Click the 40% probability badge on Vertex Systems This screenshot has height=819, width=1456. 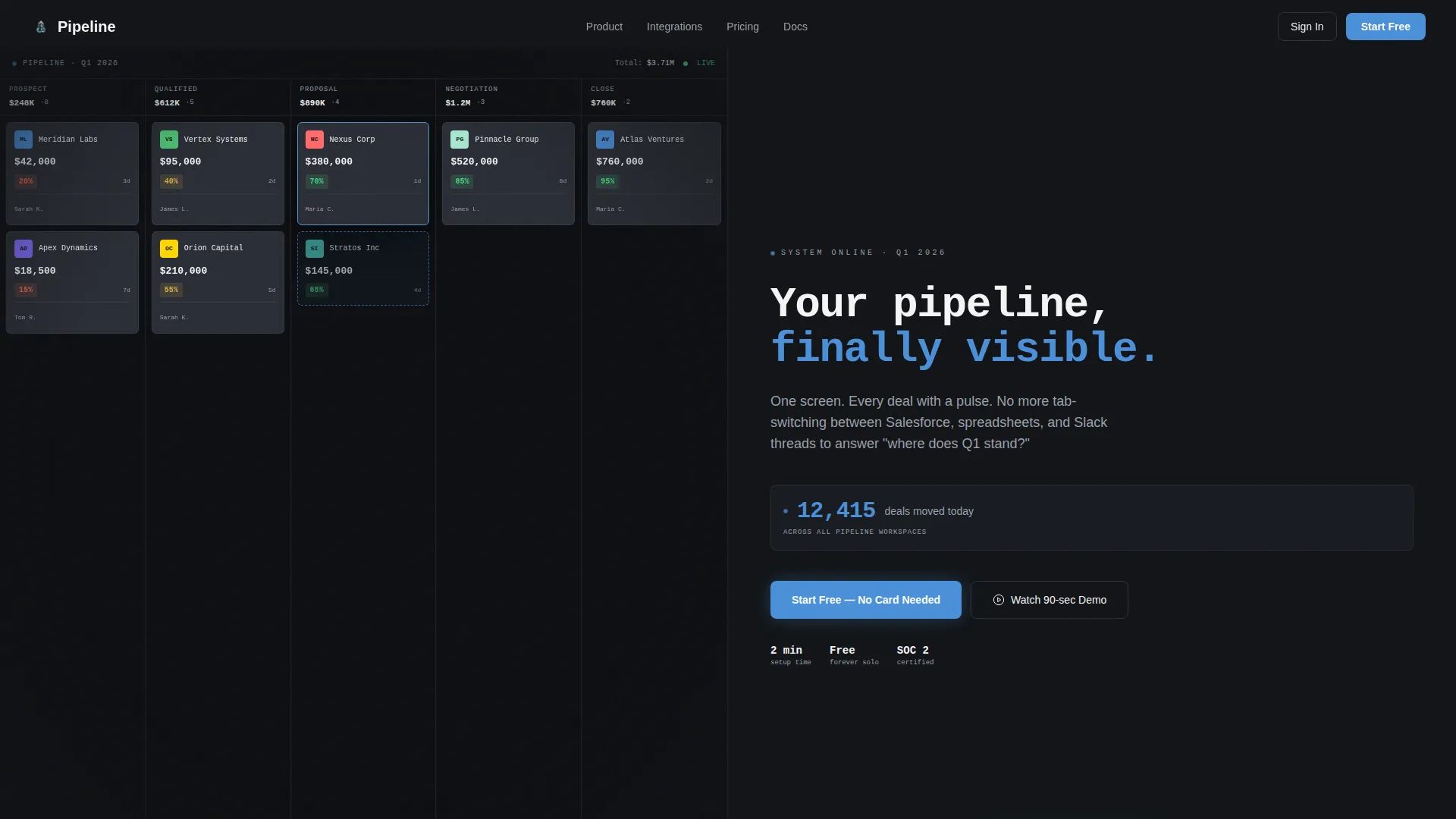(171, 181)
